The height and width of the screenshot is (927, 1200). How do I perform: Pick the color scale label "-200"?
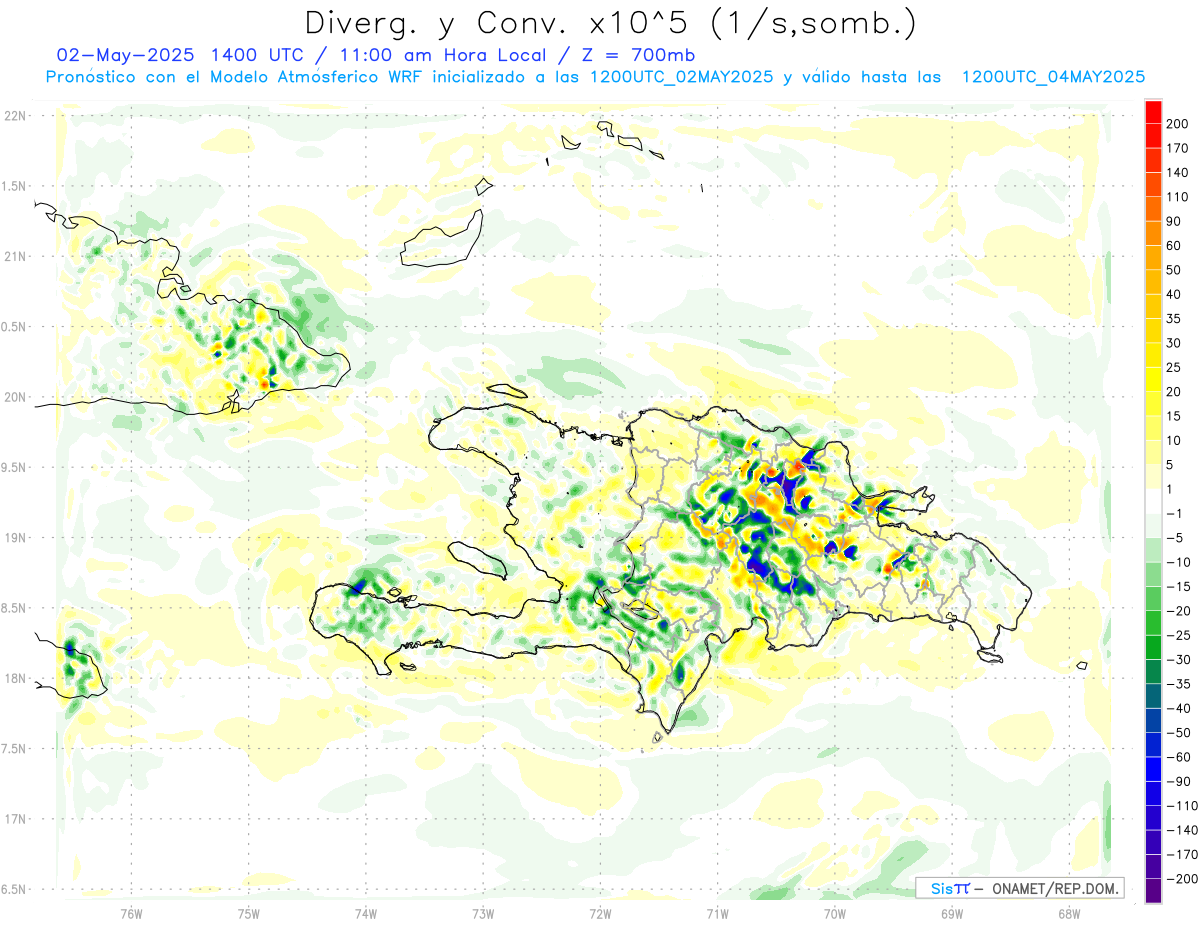(x=1181, y=879)
